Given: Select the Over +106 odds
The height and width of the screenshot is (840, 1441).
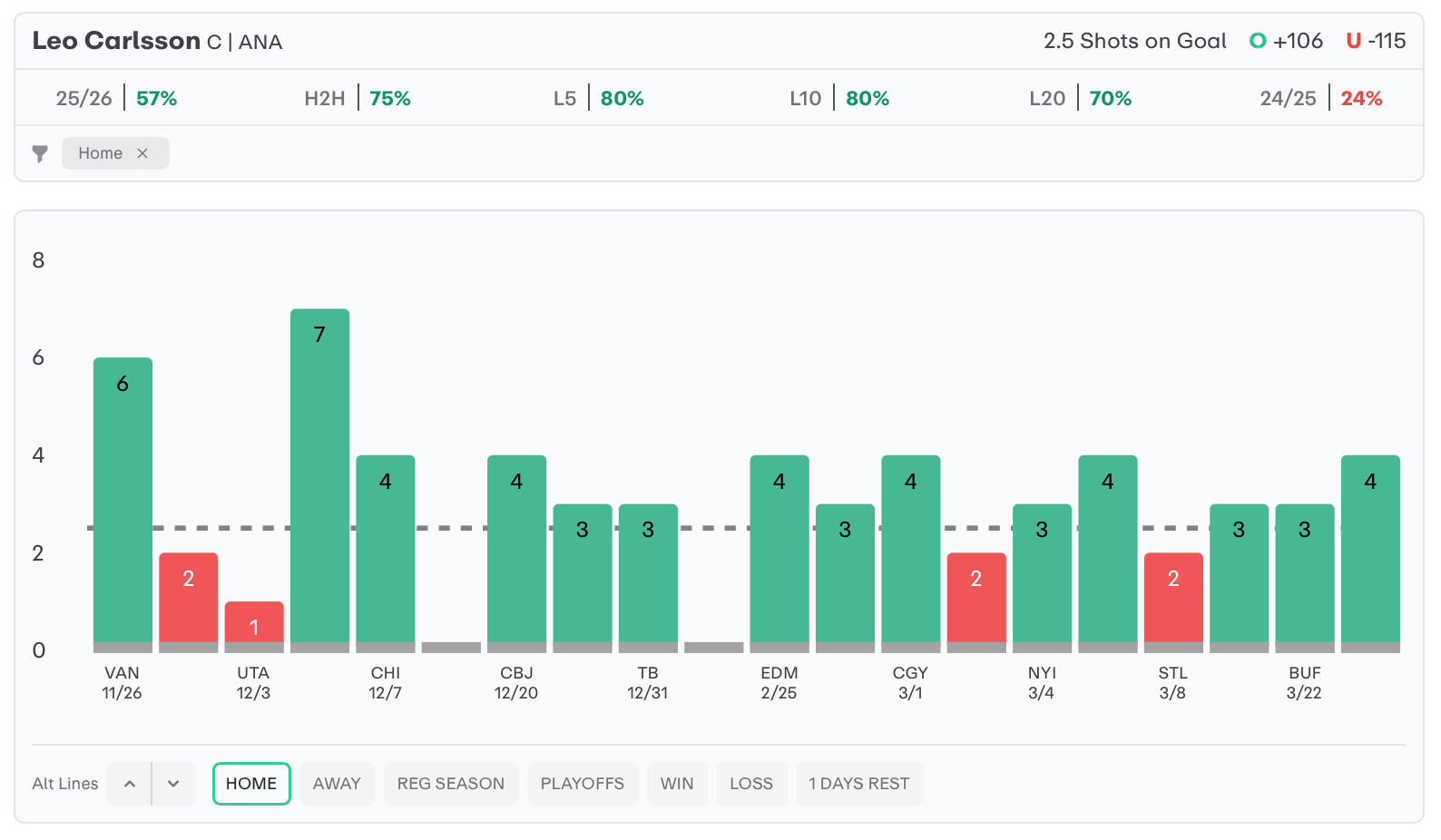Looking at the screenshot, I should pos(1287,41).
